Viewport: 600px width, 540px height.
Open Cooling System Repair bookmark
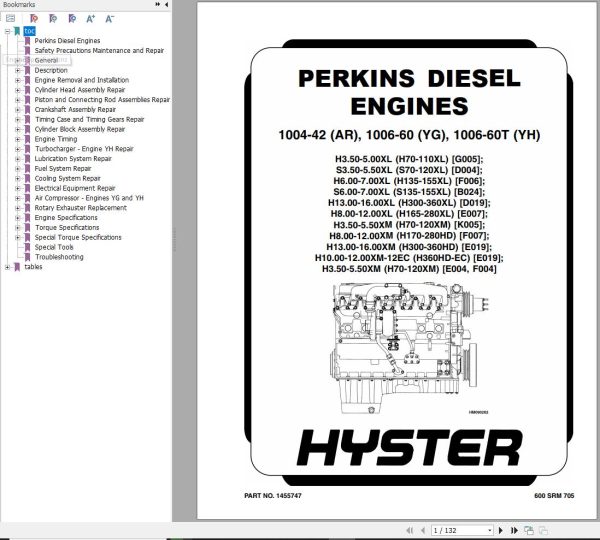coord(68,178)
